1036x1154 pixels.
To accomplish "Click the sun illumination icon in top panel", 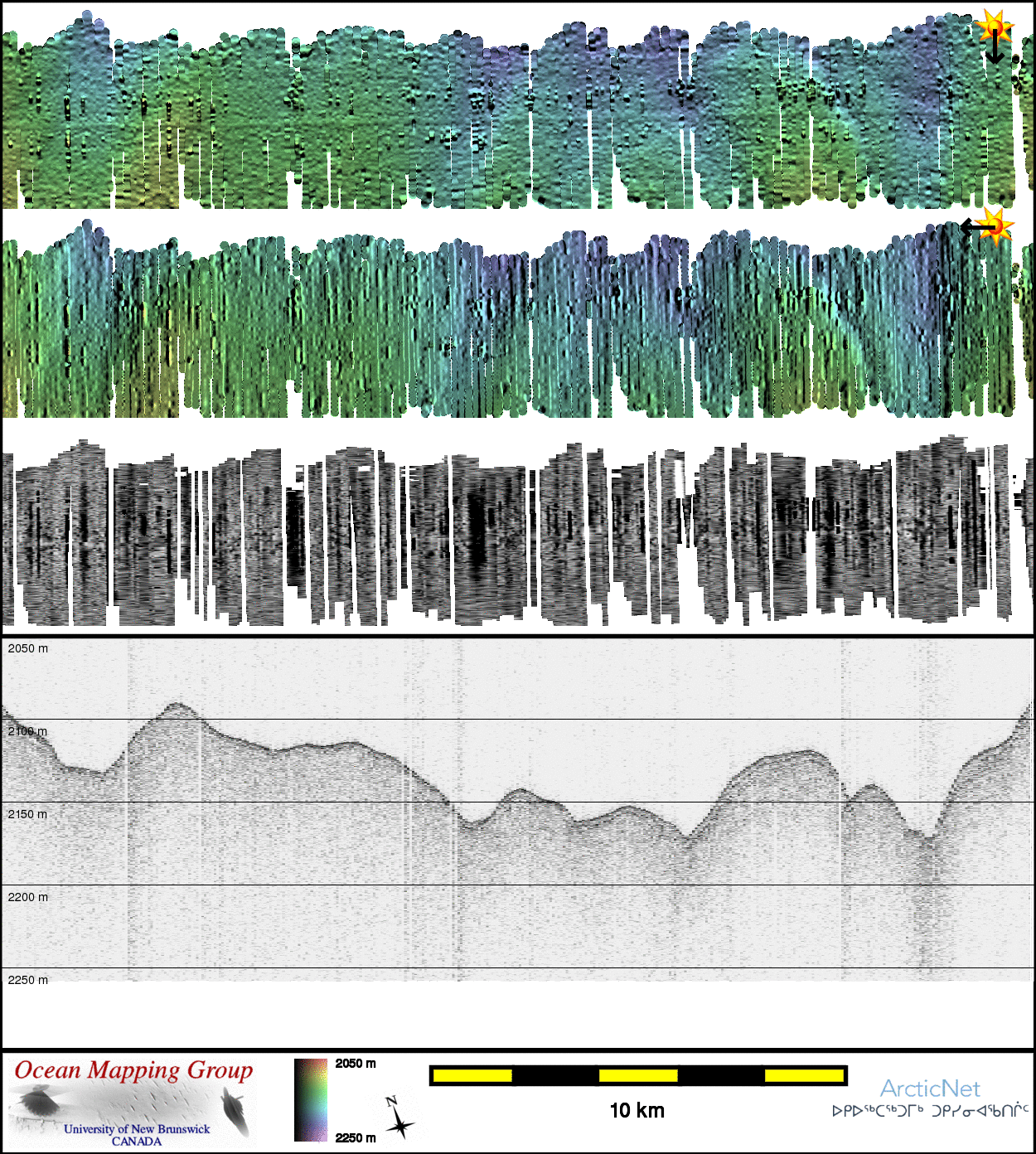I will [x=994, y=27].
